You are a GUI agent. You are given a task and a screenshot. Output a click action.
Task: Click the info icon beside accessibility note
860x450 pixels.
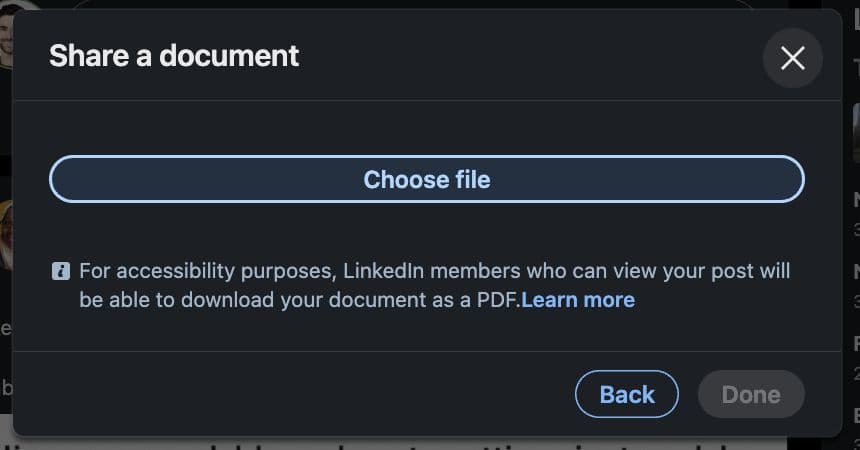[x=60, y=271]
